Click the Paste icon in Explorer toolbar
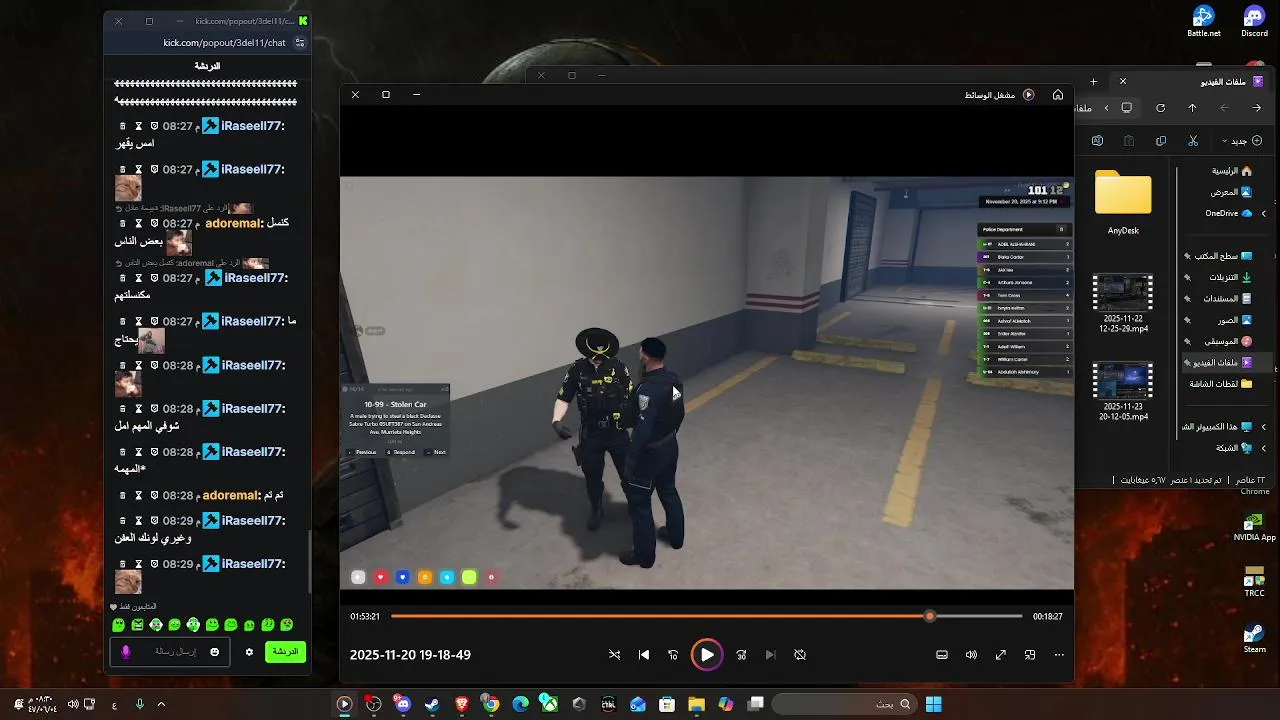 point(1129,141)
